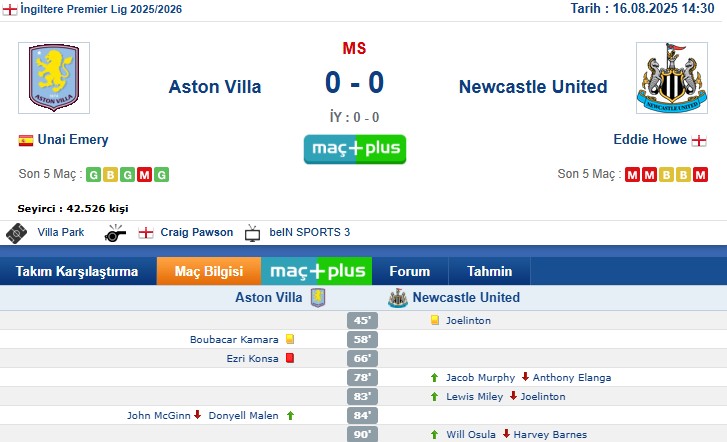Open referee Craig Pawson's page

(197, 232)
